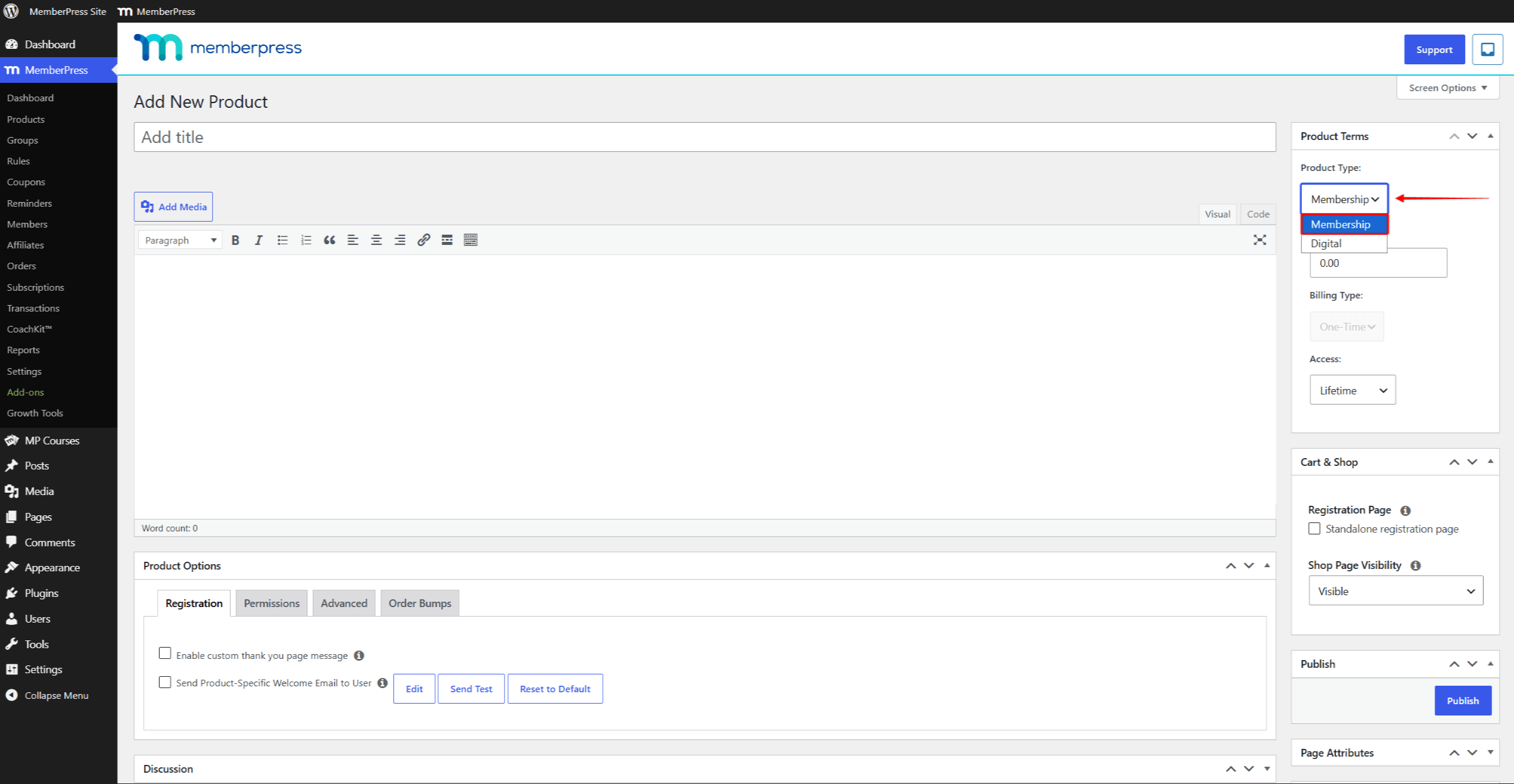Move Cart & Shop panel up

tap(1454, 462)
